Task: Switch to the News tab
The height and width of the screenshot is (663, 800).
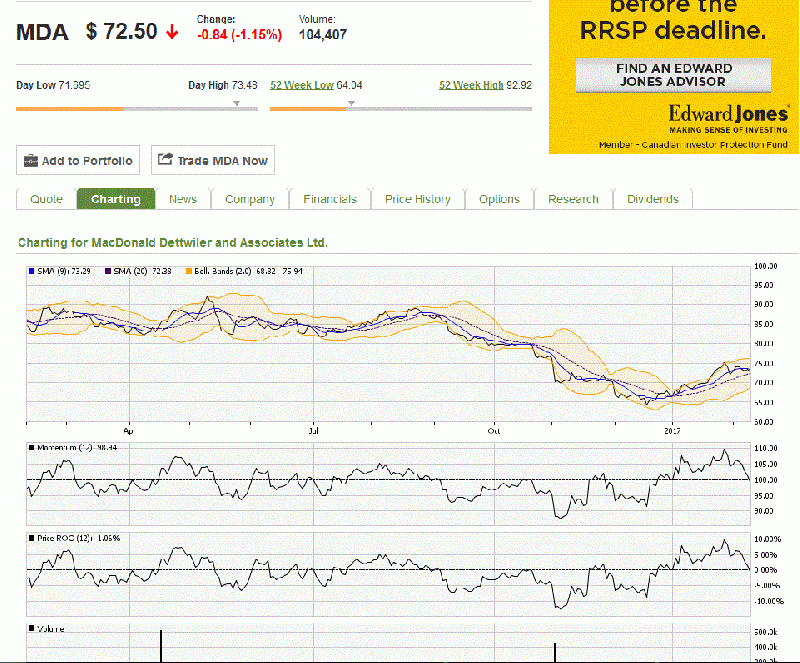Action: point(183,199)
